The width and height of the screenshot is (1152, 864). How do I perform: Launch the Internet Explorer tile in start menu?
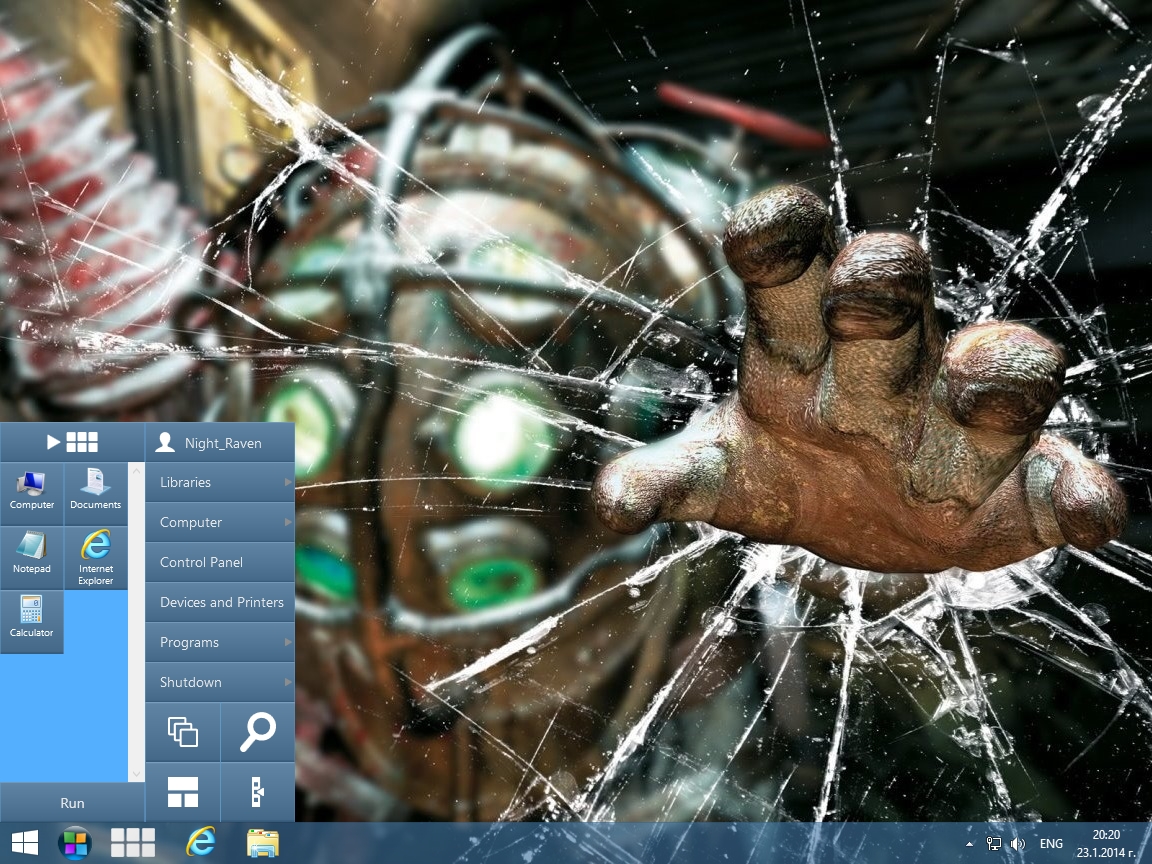coord(96,557)
